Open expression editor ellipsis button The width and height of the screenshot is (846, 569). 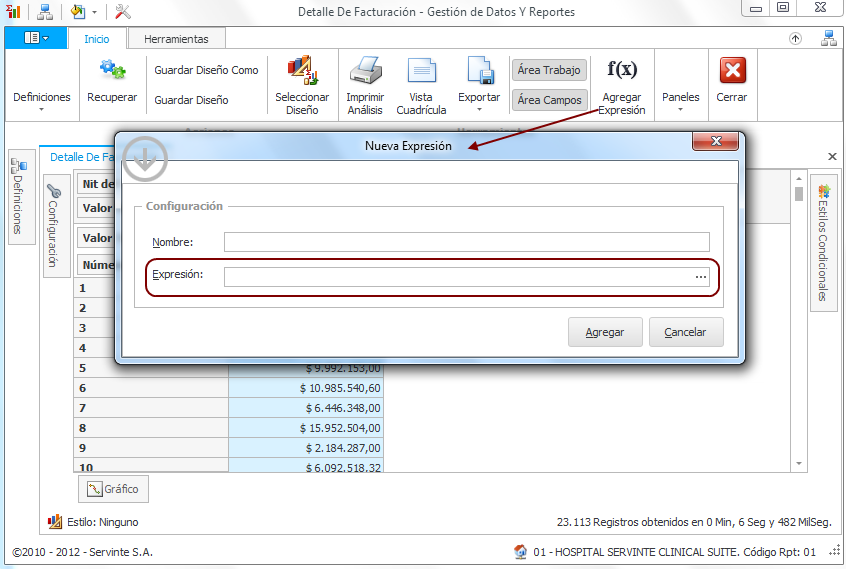[x=701, y=277]
